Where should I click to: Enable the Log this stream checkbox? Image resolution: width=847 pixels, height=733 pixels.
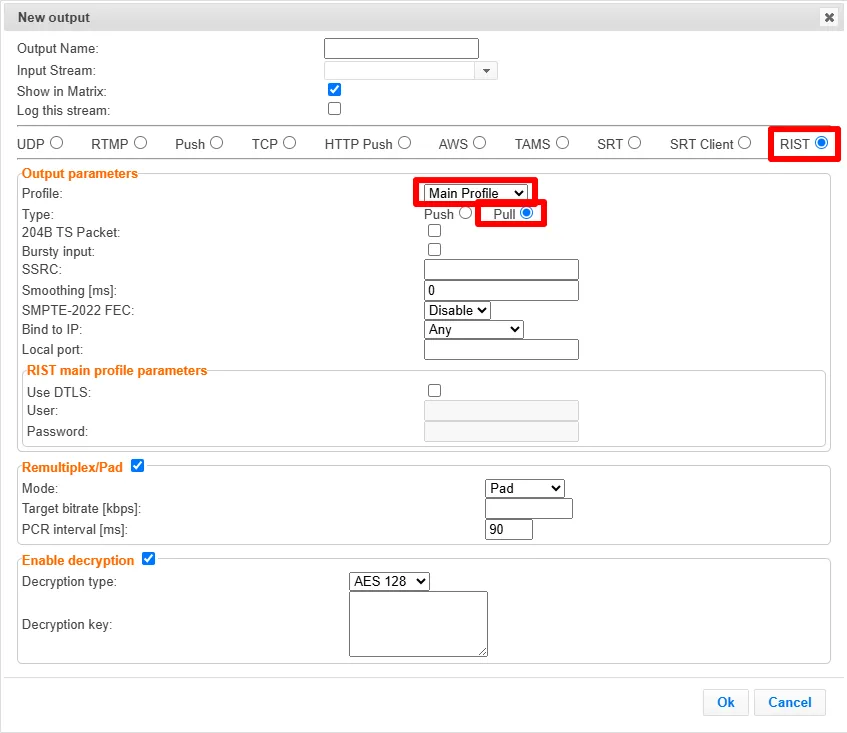pos(334,109)
